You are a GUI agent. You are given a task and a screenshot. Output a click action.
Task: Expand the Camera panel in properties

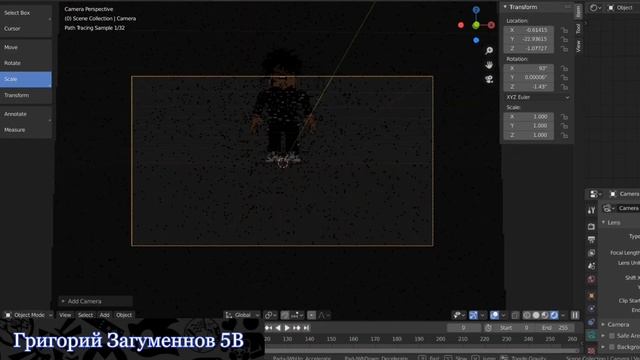[x=620, y=324]
